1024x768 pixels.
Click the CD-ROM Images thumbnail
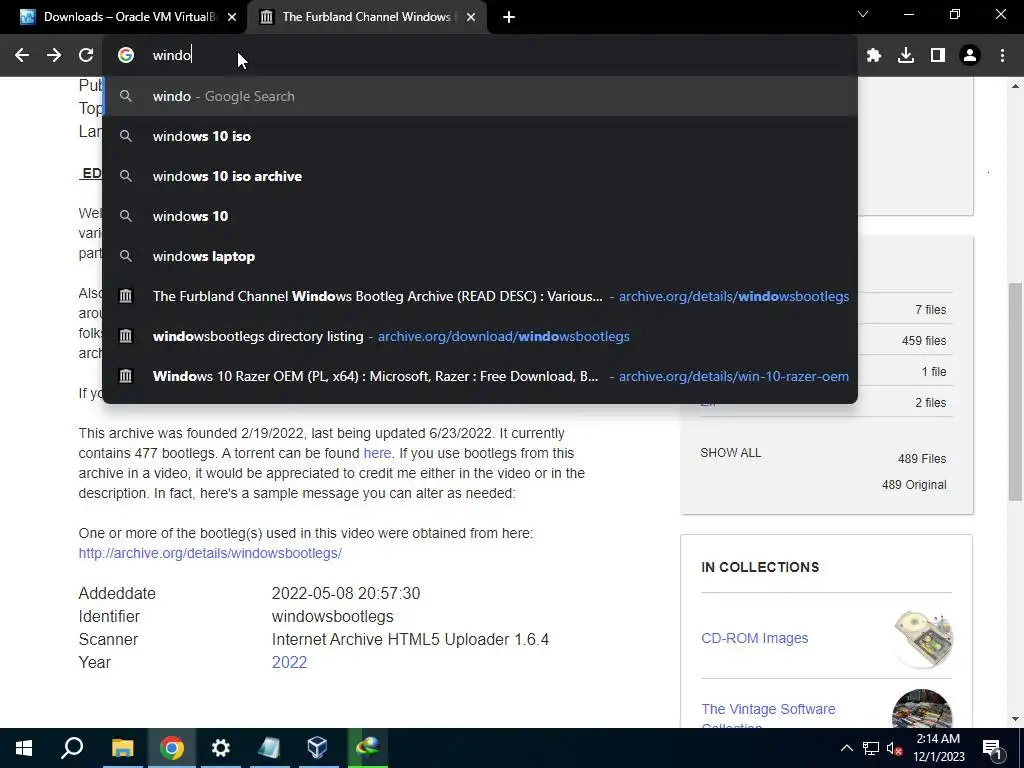(x=922, y=638)
